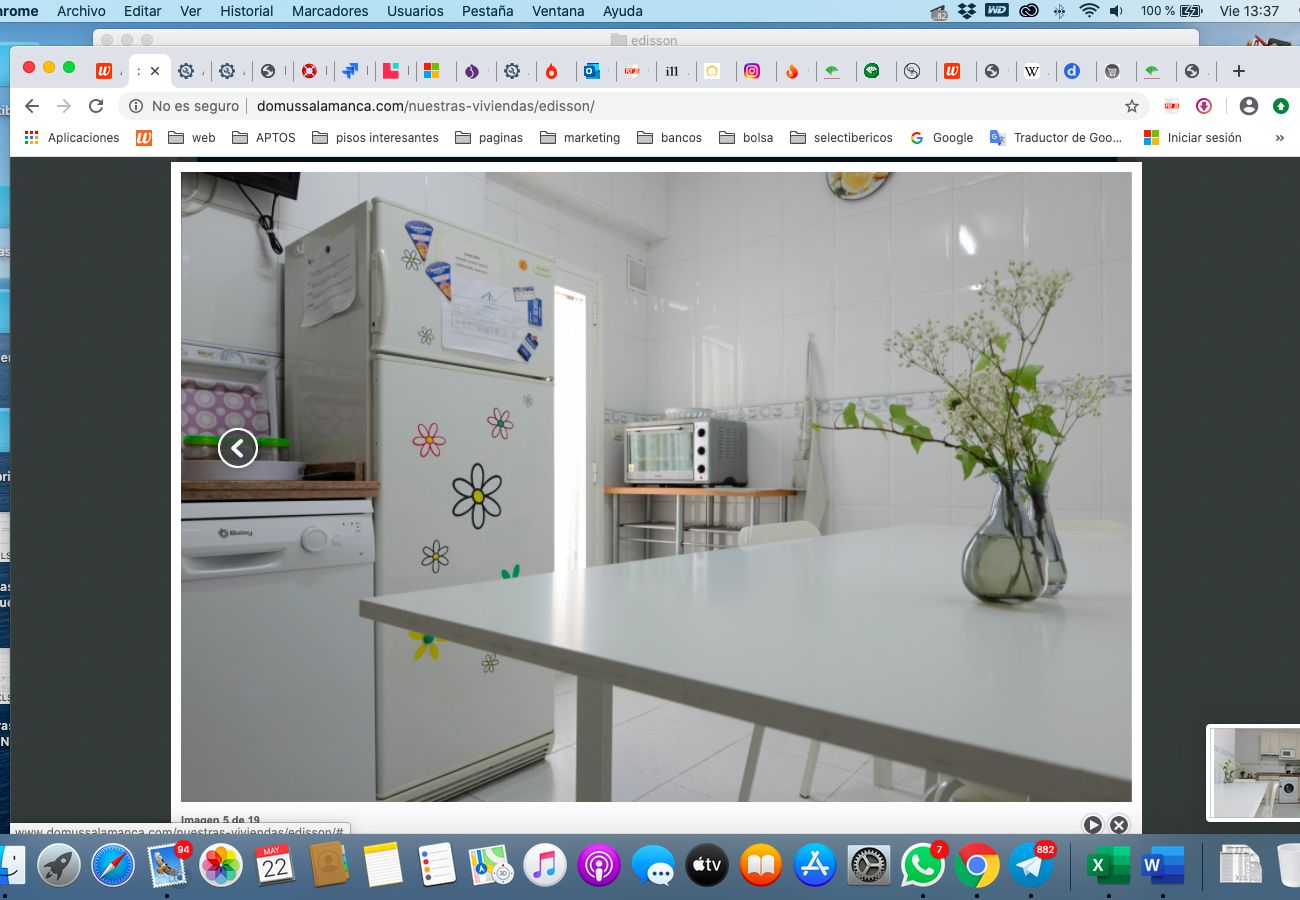Go to previous image in gallery

click(x=238, y=448)
